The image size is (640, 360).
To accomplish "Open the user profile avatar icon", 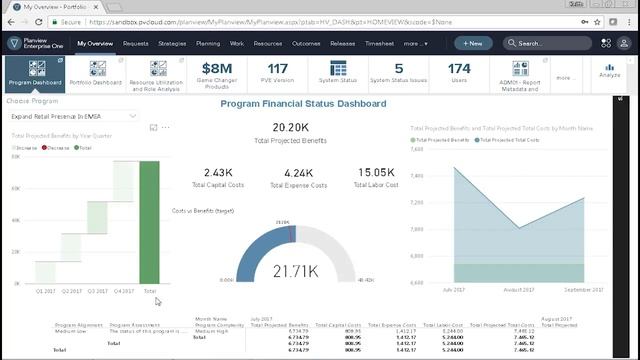I will (624, 43).
